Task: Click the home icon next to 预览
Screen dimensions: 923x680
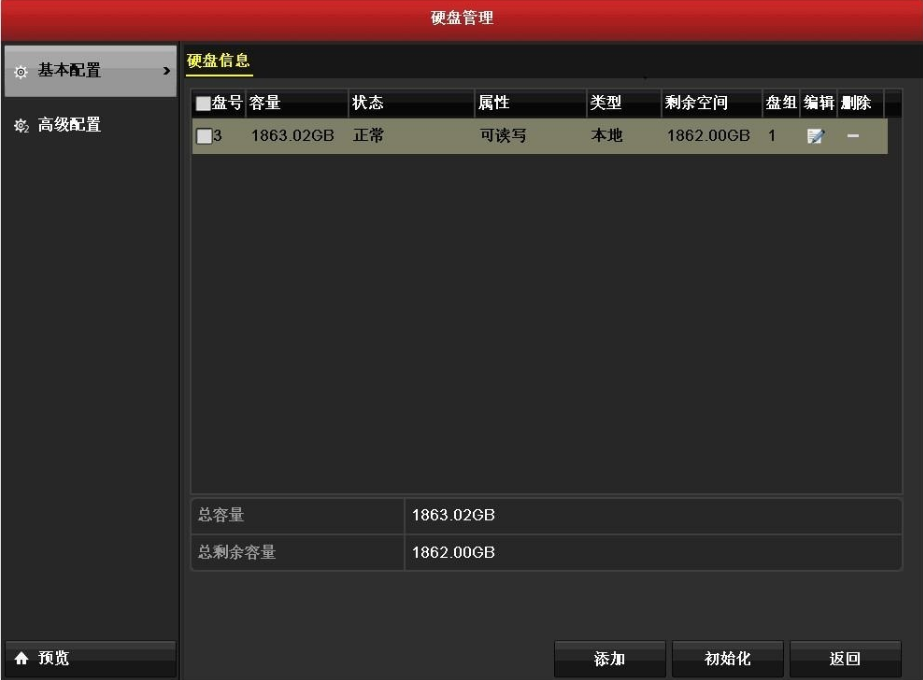Action: [x=21, y=658]
